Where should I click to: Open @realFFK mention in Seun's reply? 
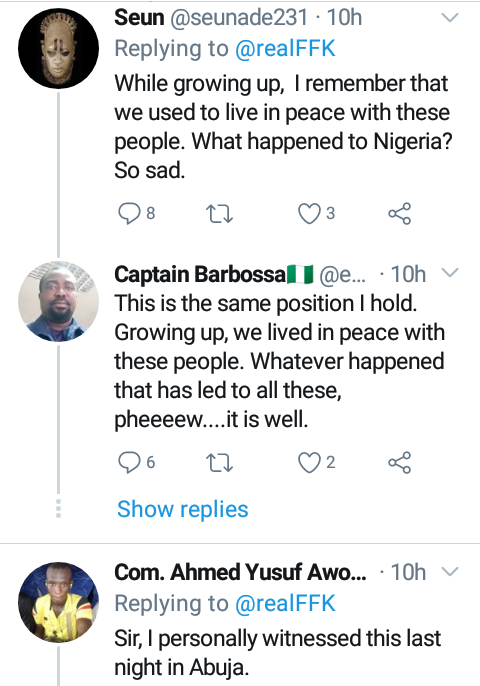click(x=285, y=49)
